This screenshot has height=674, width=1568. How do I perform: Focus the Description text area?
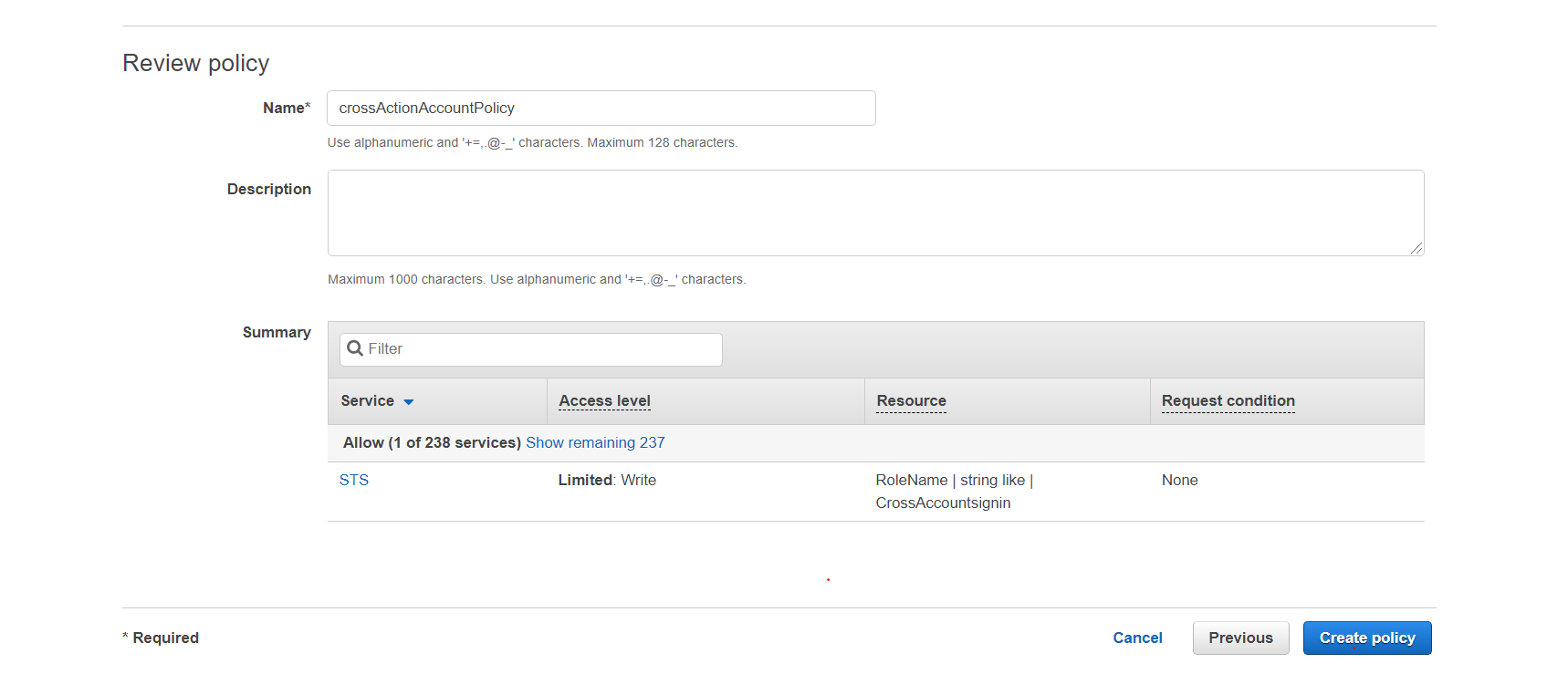874,213
